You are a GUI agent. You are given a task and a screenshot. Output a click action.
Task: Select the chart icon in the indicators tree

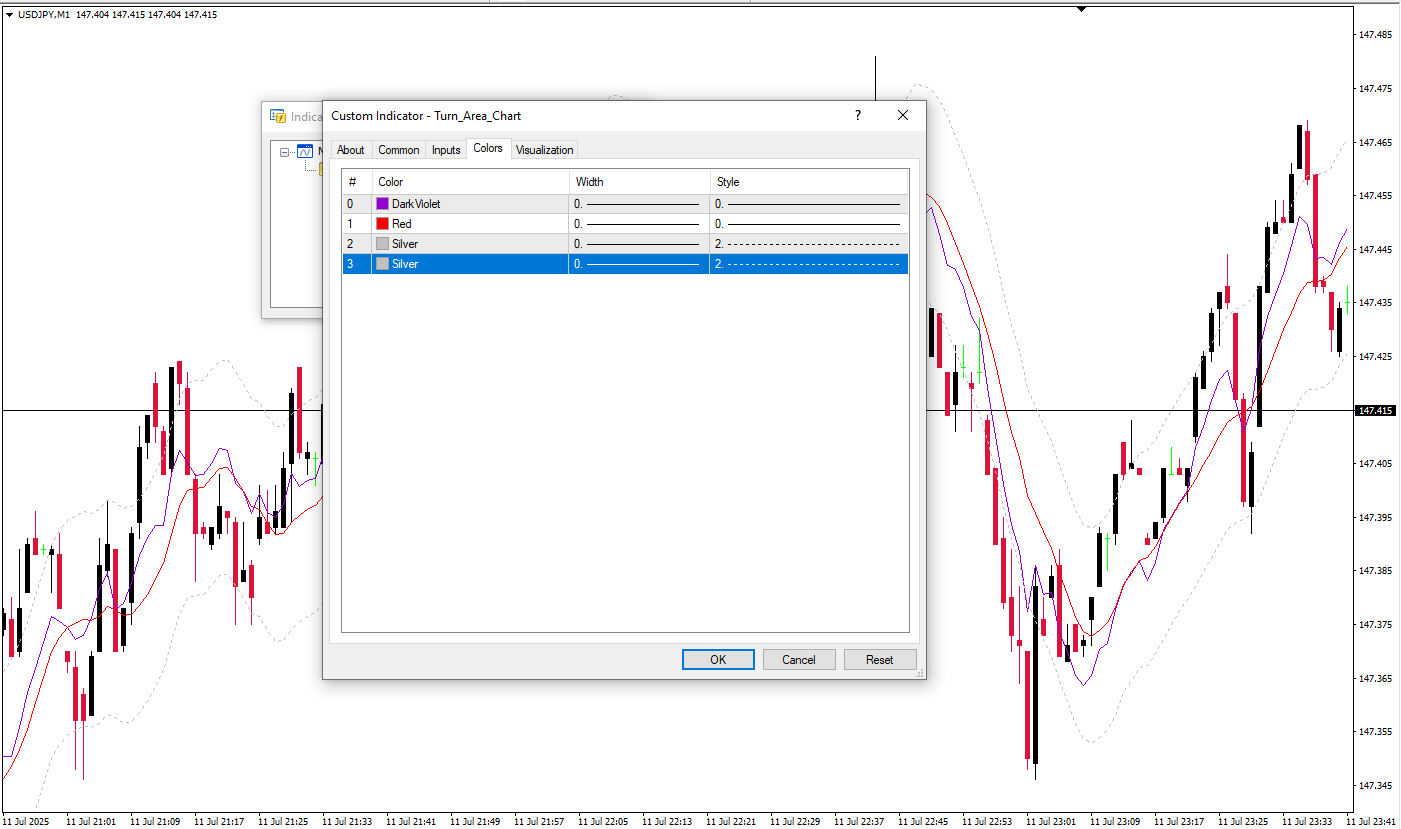coord(305,152)
